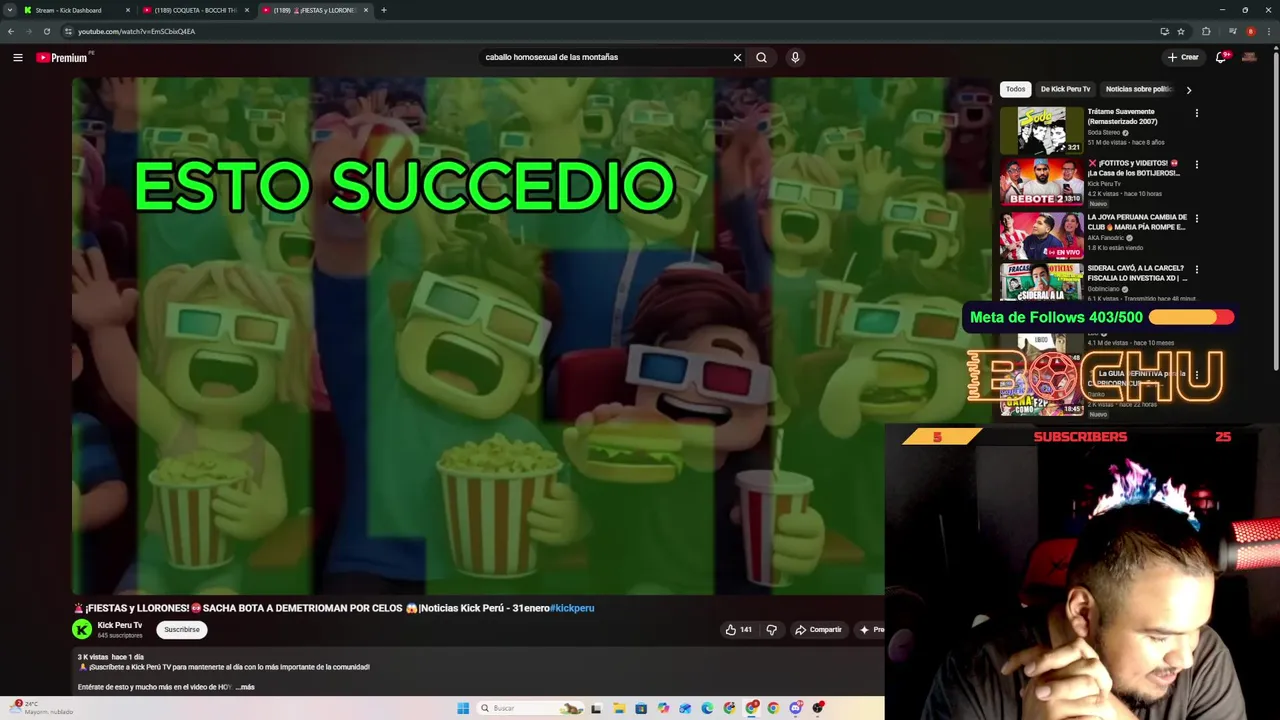The width and height of the screenshot is (1280, 720).
Task: Like the video with thumbs up
Action: click(738, 629)
